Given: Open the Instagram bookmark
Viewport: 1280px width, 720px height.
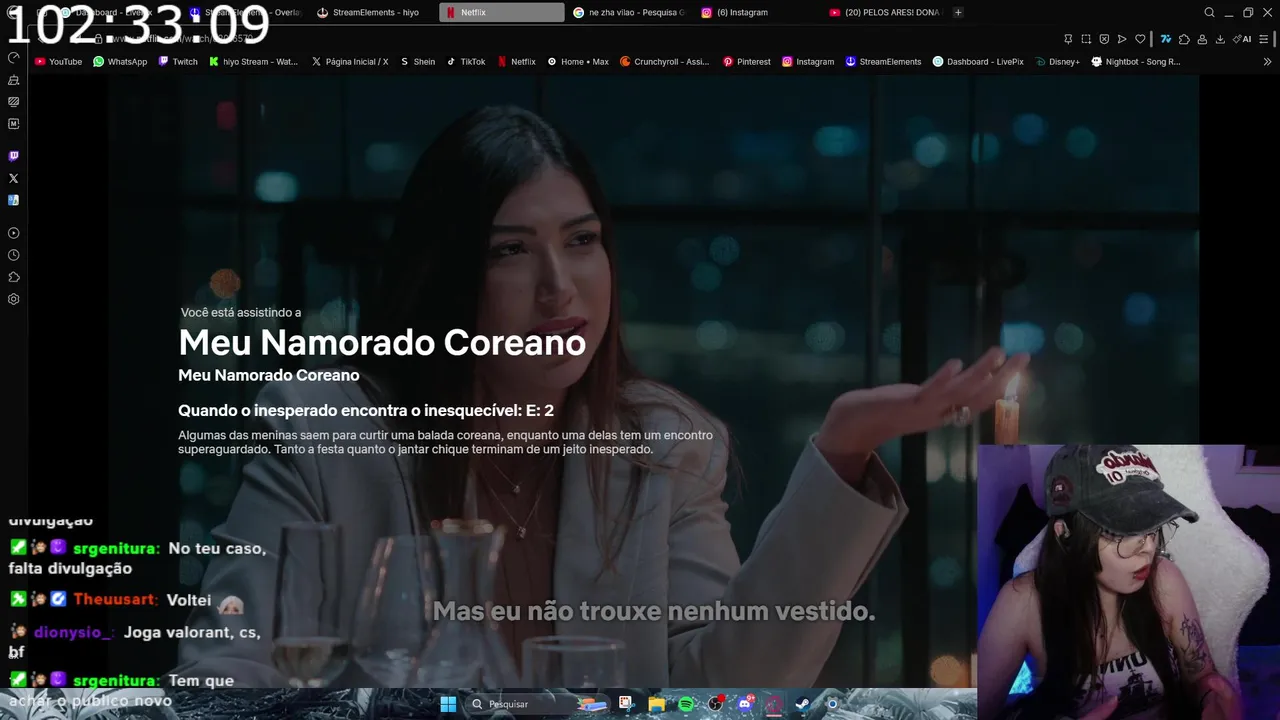Looking at the screenshot, I should pyautogui.click(x=807, y=61).
